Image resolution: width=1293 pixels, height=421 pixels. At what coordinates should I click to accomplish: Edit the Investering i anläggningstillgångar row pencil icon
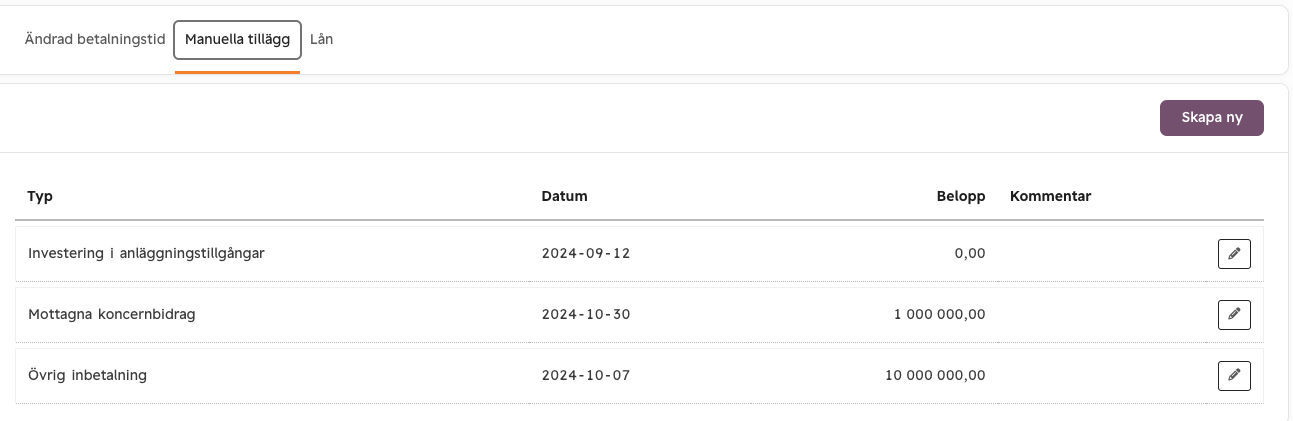pos(1234,254)
